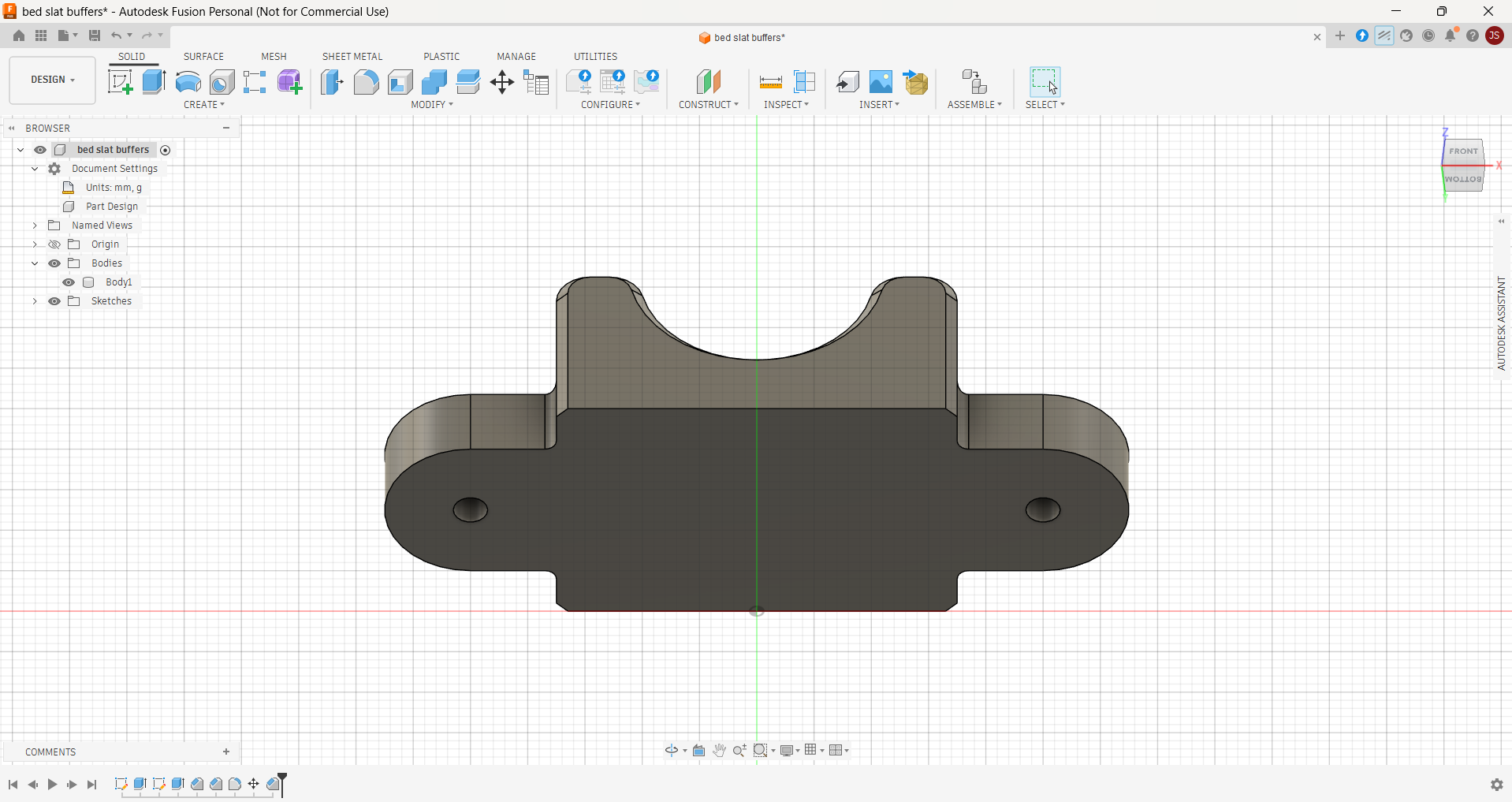1512x802 pixels.
Task: Open the CREATE dropdown menu
Action: [x=204, y=105]
